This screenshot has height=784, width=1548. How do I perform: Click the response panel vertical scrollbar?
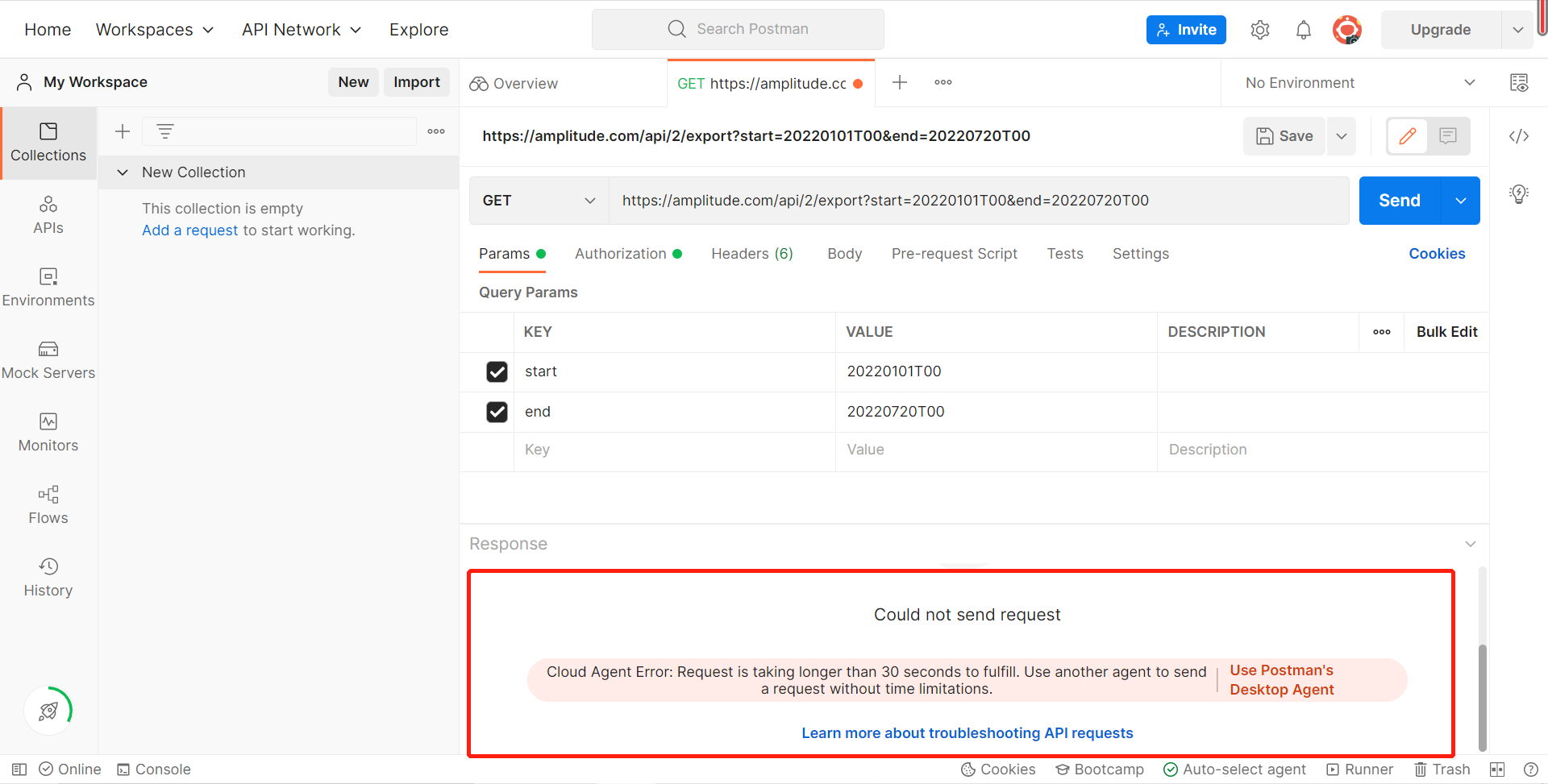(x=1482, y=697)
